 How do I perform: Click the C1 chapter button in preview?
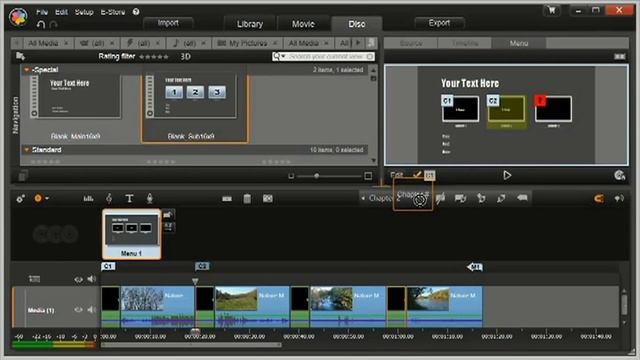460,109
